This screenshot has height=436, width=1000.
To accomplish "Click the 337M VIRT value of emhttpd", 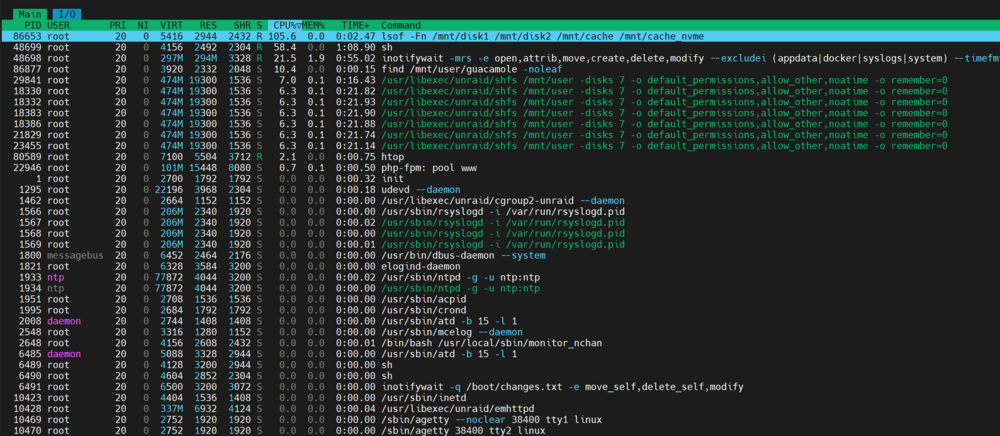I will (171, 408).
